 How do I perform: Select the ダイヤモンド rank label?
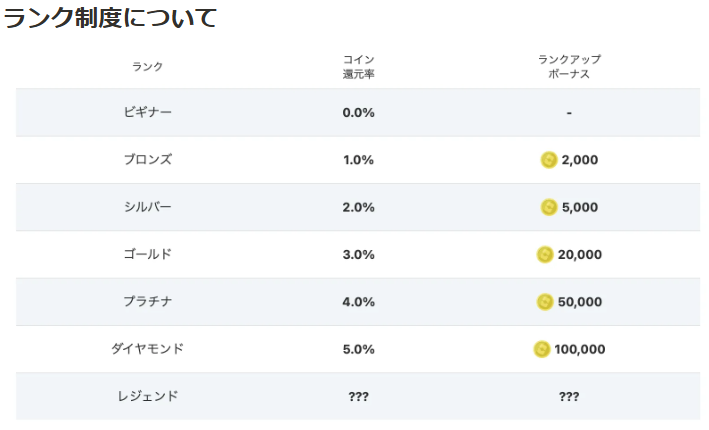148,349
